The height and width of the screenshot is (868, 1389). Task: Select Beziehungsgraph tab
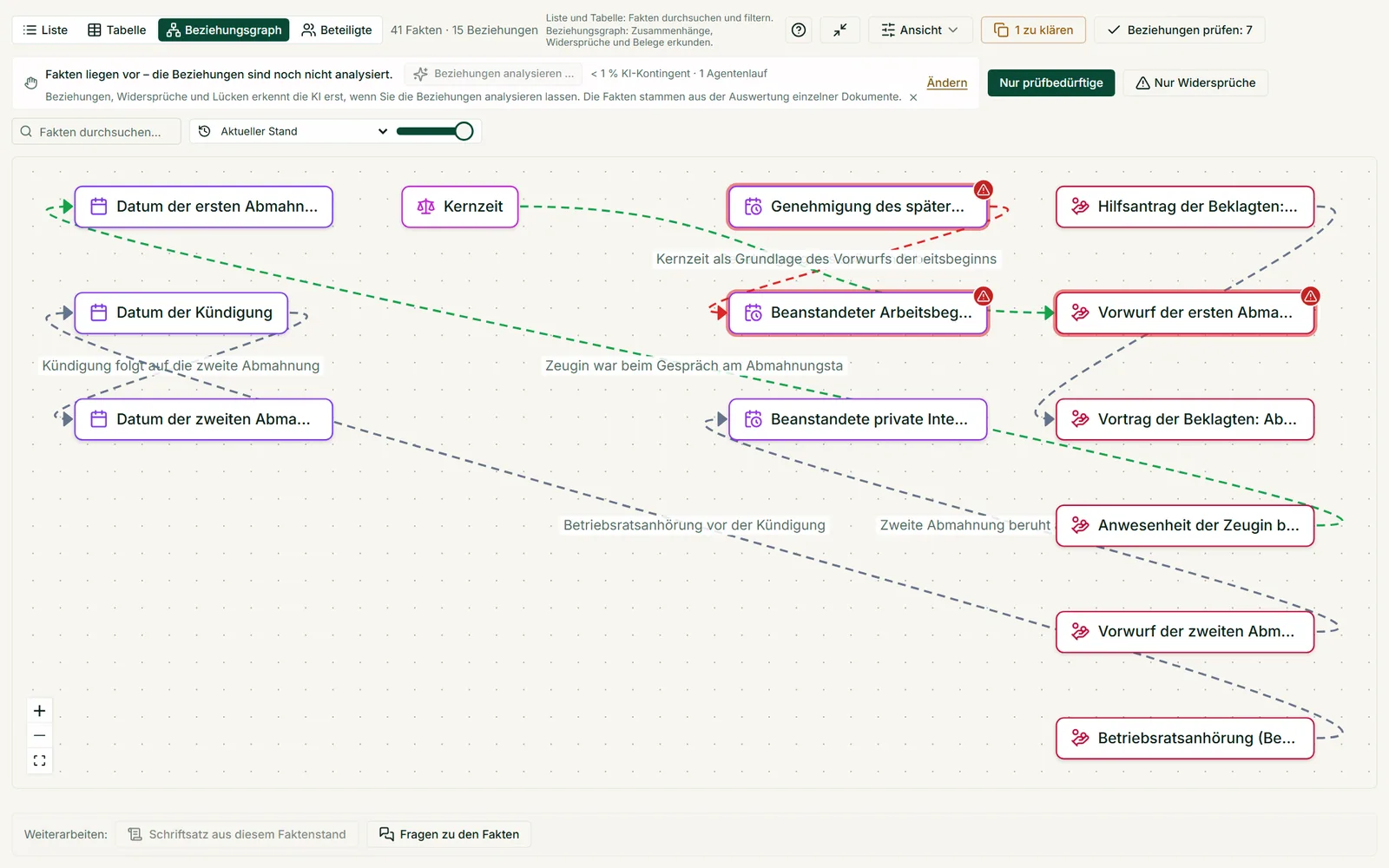[x=224, y=30]
